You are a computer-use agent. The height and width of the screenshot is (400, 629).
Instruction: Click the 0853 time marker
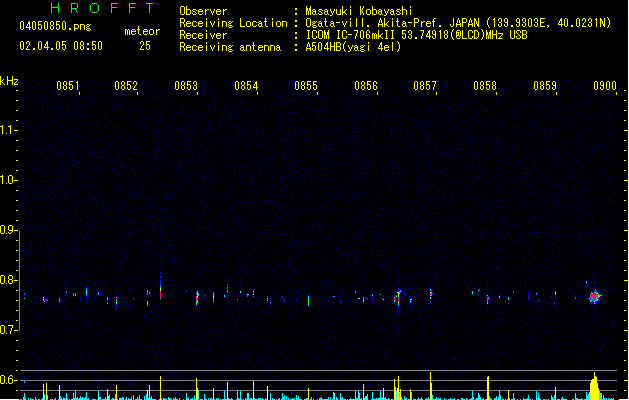point(186,86)
